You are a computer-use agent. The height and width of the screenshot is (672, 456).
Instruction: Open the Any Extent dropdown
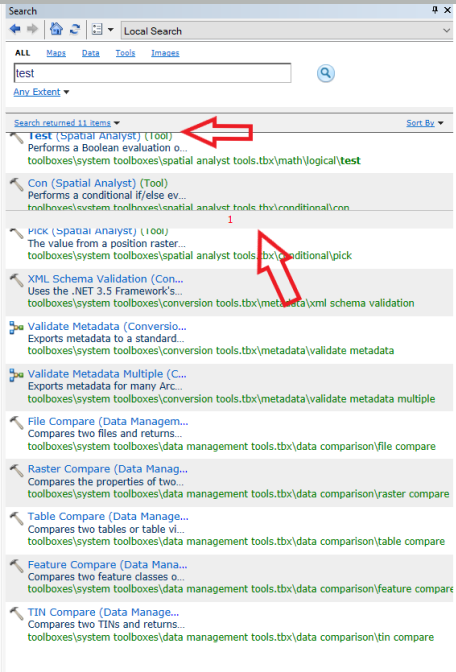point(41,92)
